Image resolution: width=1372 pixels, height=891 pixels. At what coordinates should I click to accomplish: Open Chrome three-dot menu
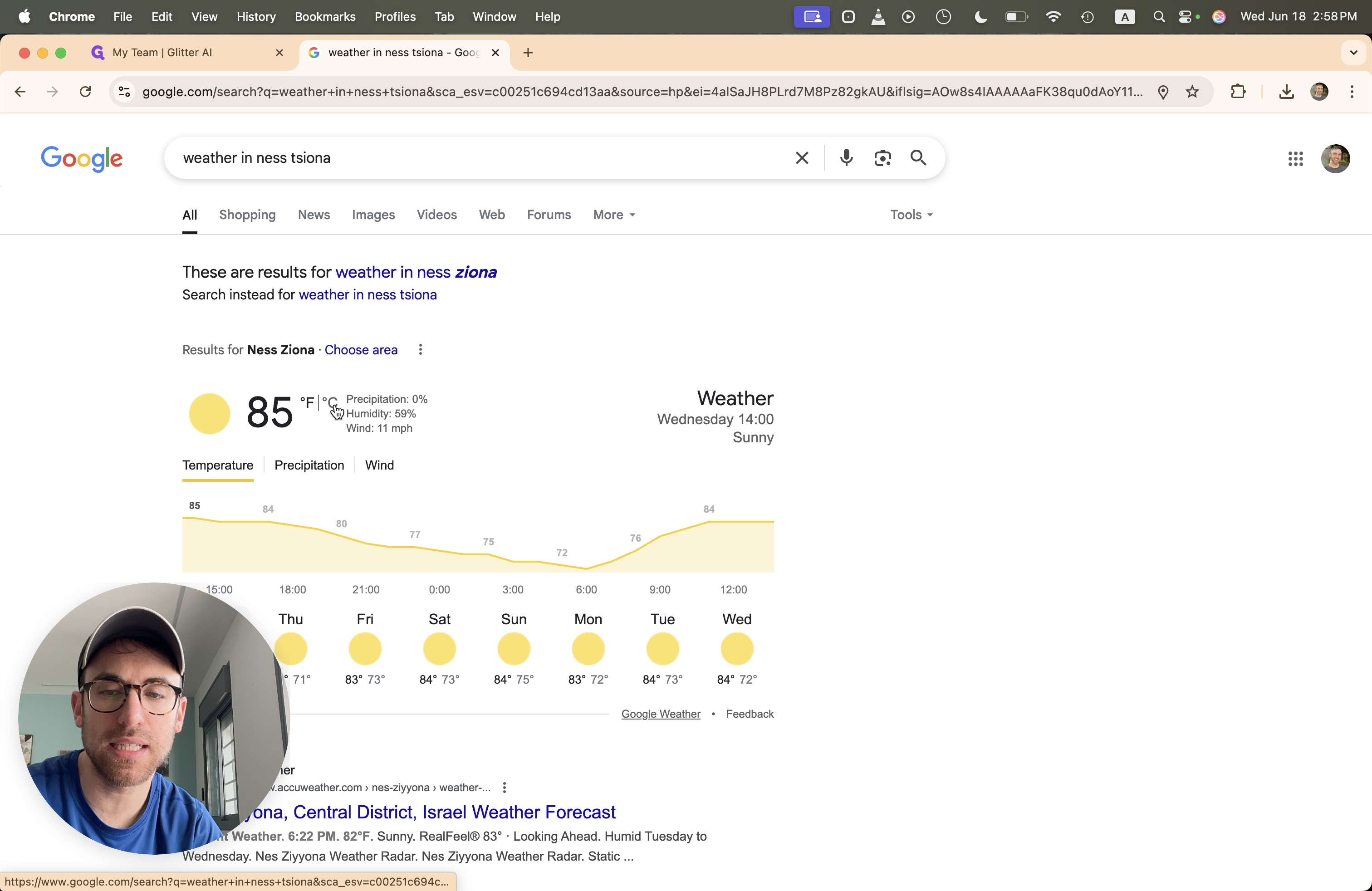1352,92
